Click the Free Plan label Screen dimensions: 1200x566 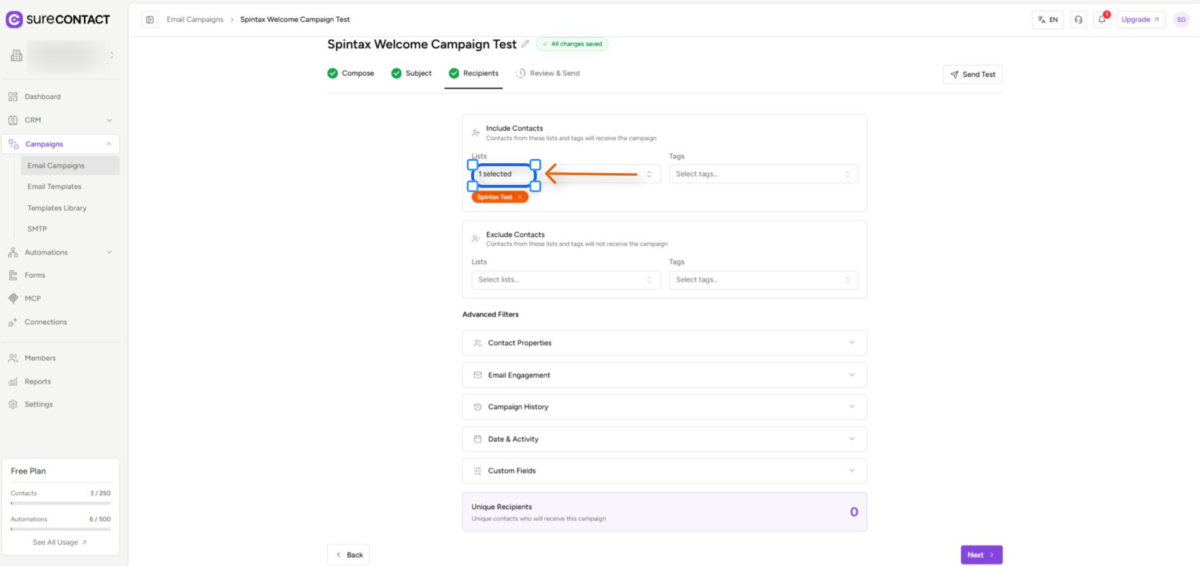28,471
